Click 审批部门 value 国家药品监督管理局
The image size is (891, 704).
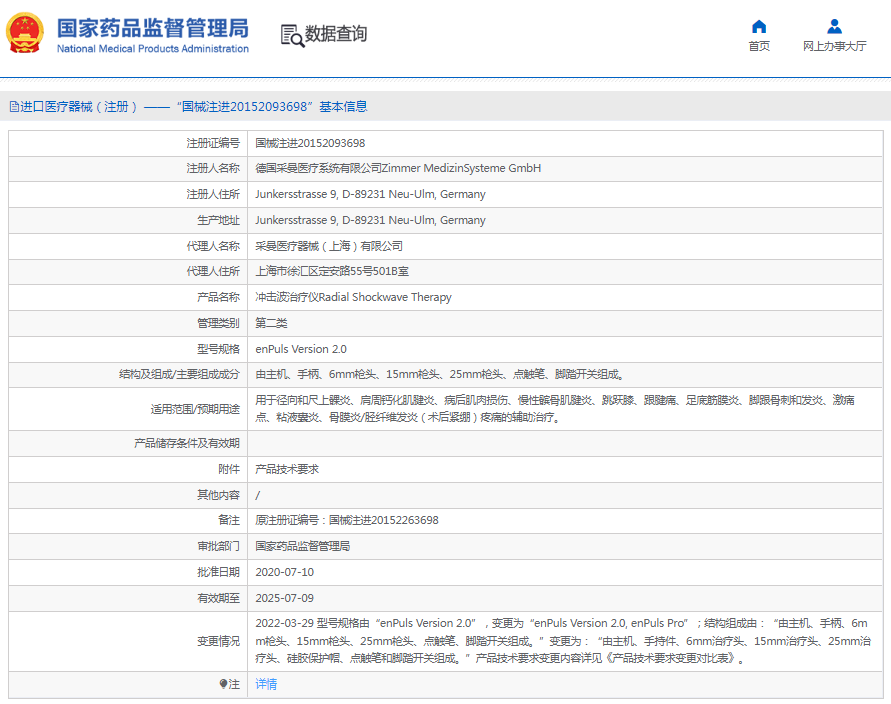click(302, 546)
